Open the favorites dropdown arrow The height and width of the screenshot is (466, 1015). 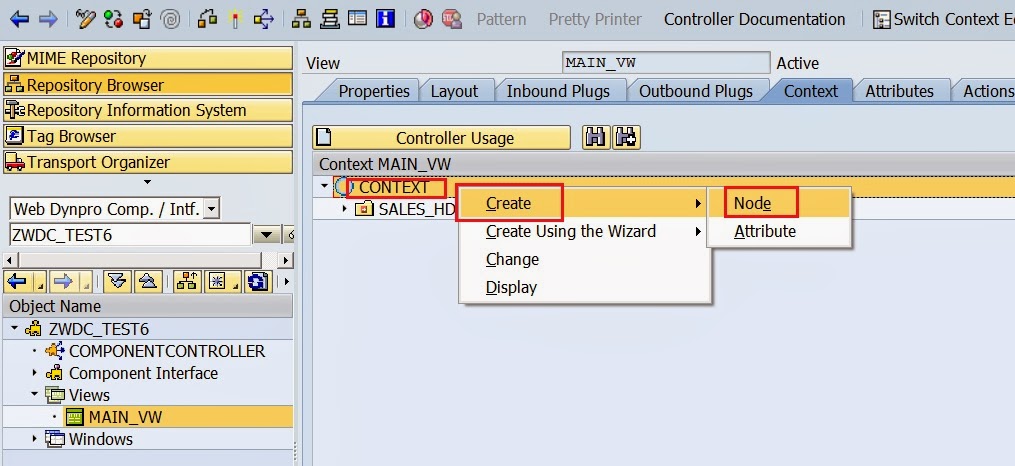pos(237,283)
